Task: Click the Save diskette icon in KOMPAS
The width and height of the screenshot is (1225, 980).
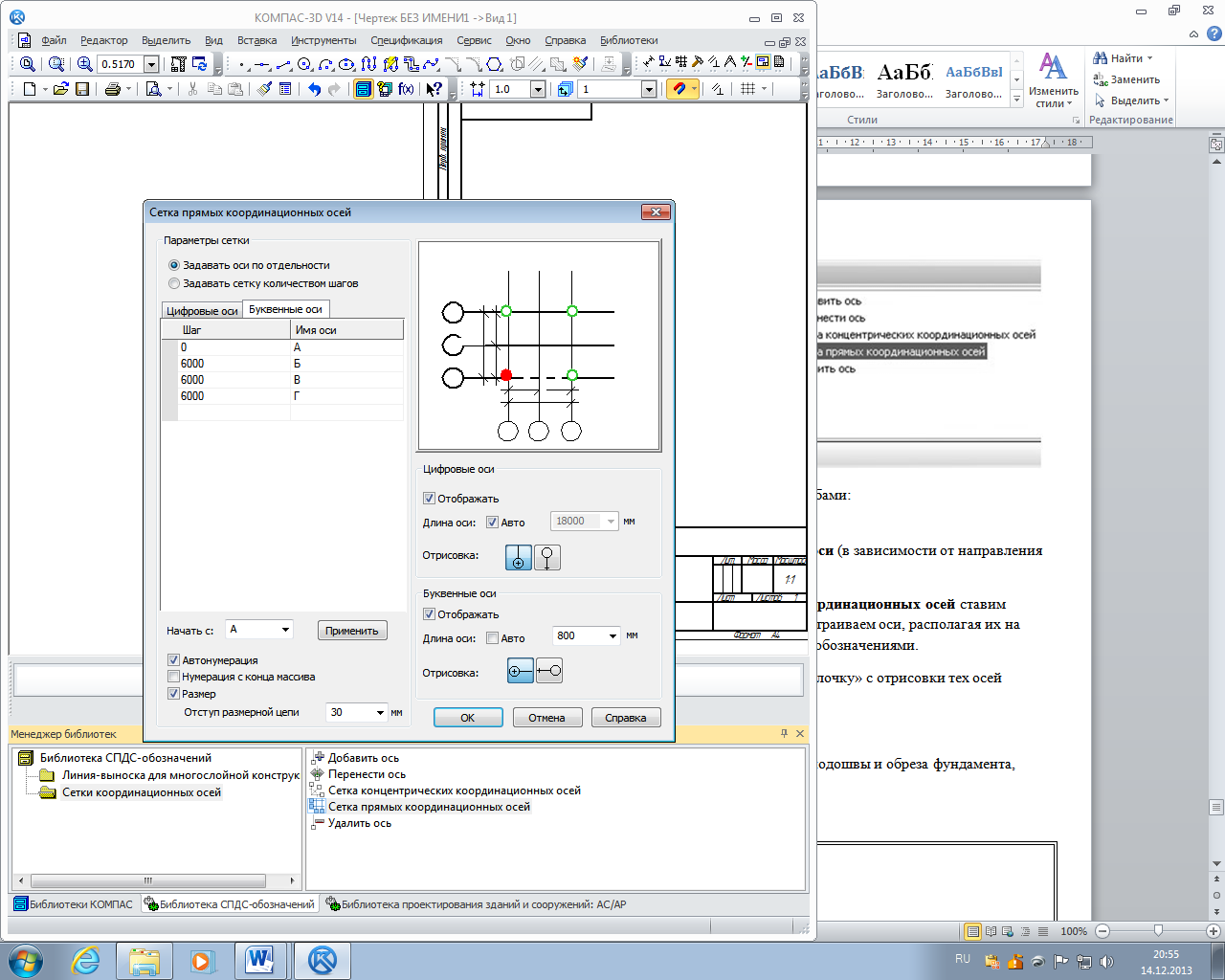Action: pos(82,89)
